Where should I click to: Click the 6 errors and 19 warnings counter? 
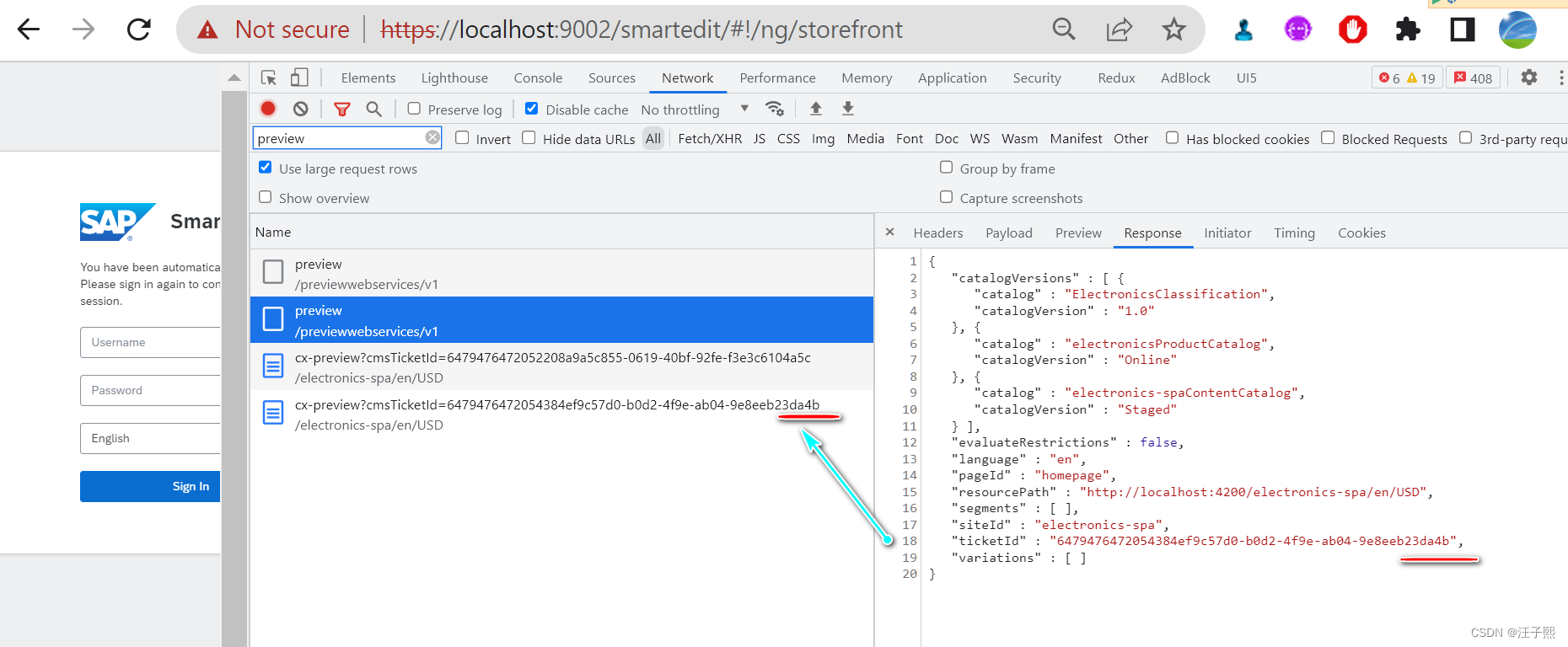pos(1407,78)
